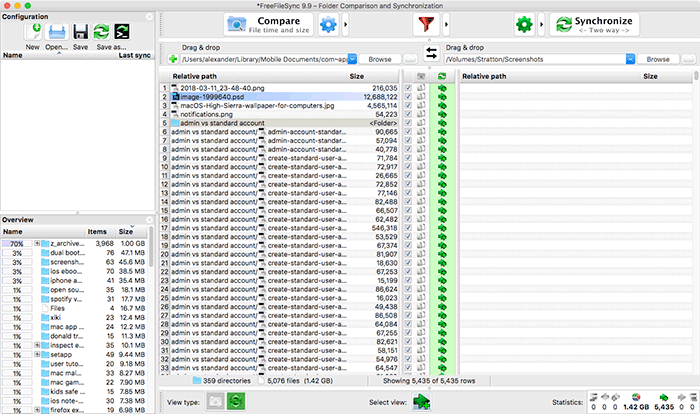
Task: Add folder pair with green plus
Action: click(173, 59)
